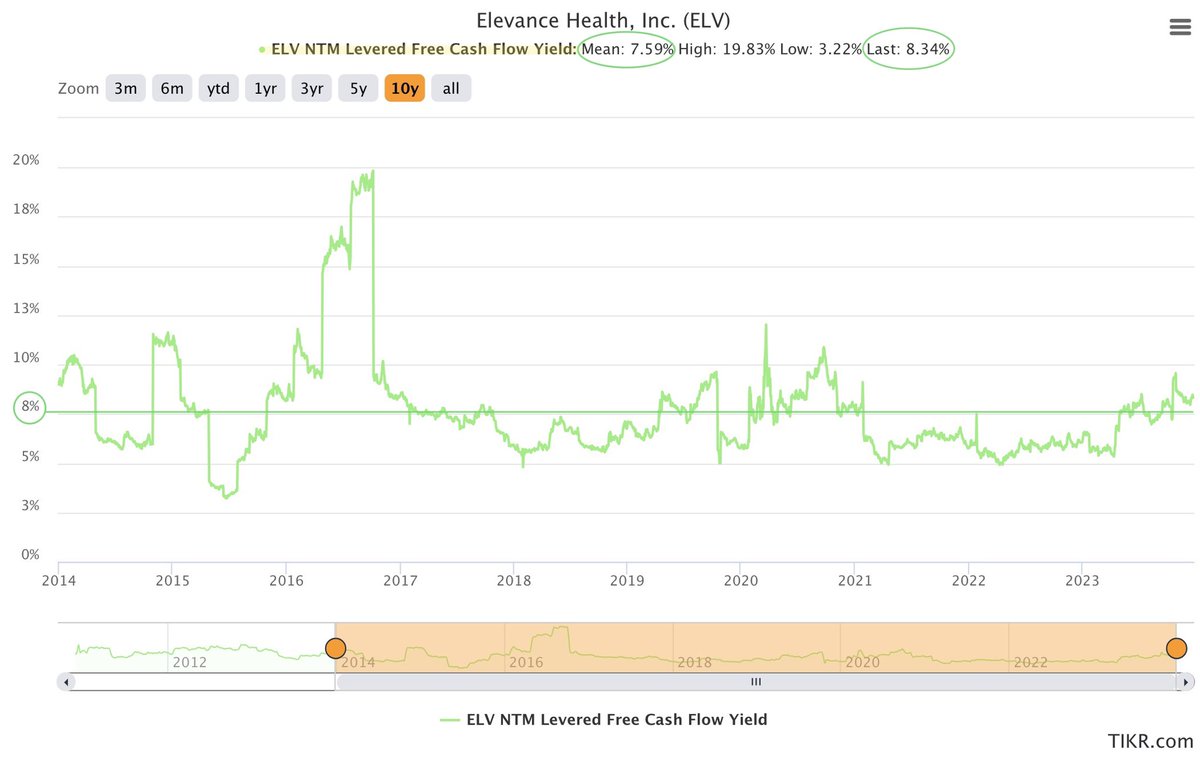
Task: Click the navigator scrollbar left arrow
Action: tap(66, 682)
